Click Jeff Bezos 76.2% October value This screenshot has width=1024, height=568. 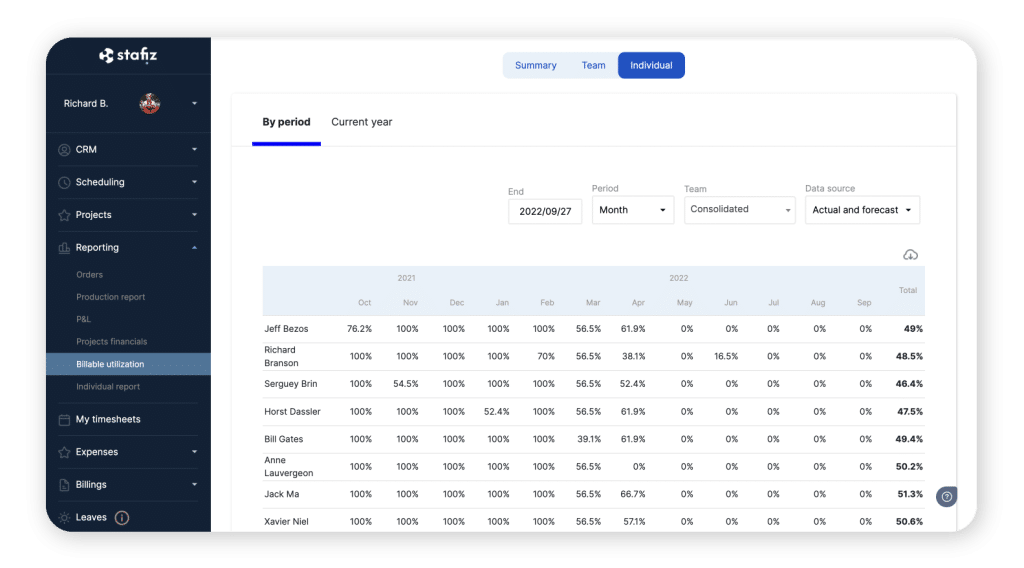coord(359,329)
